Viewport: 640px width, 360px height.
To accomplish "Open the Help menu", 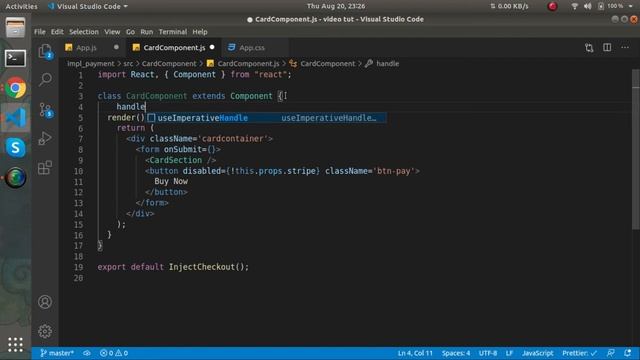I will point(200,32).
